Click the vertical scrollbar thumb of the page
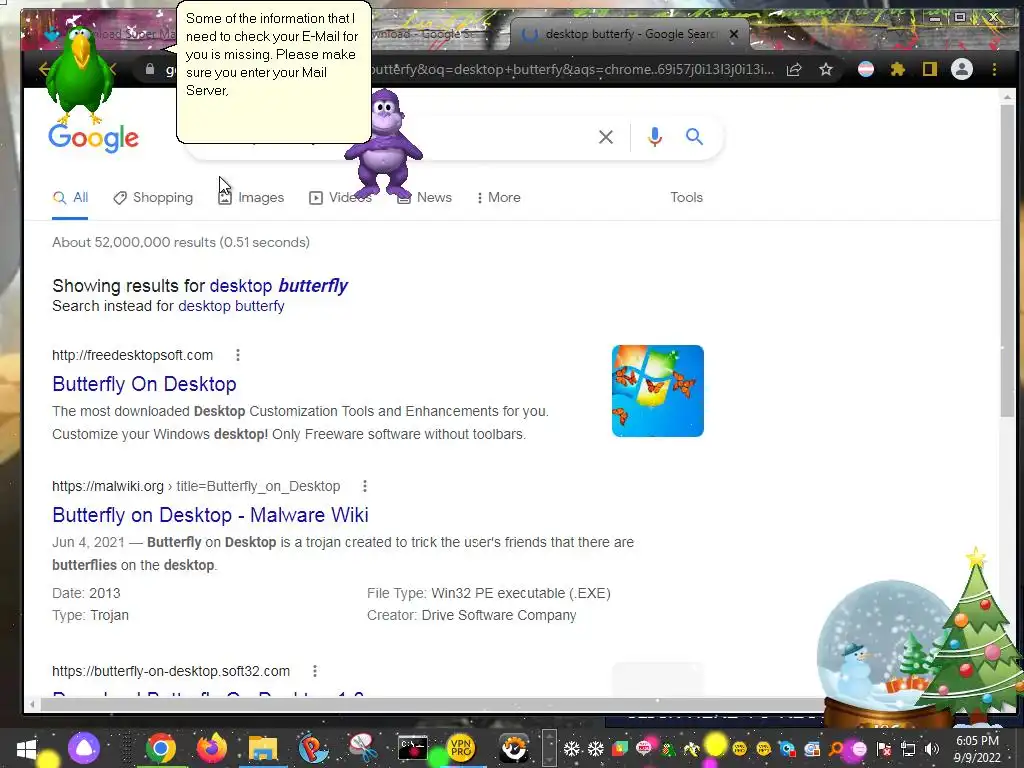This screenshot has height=768, width=1024. (1007, 261)
